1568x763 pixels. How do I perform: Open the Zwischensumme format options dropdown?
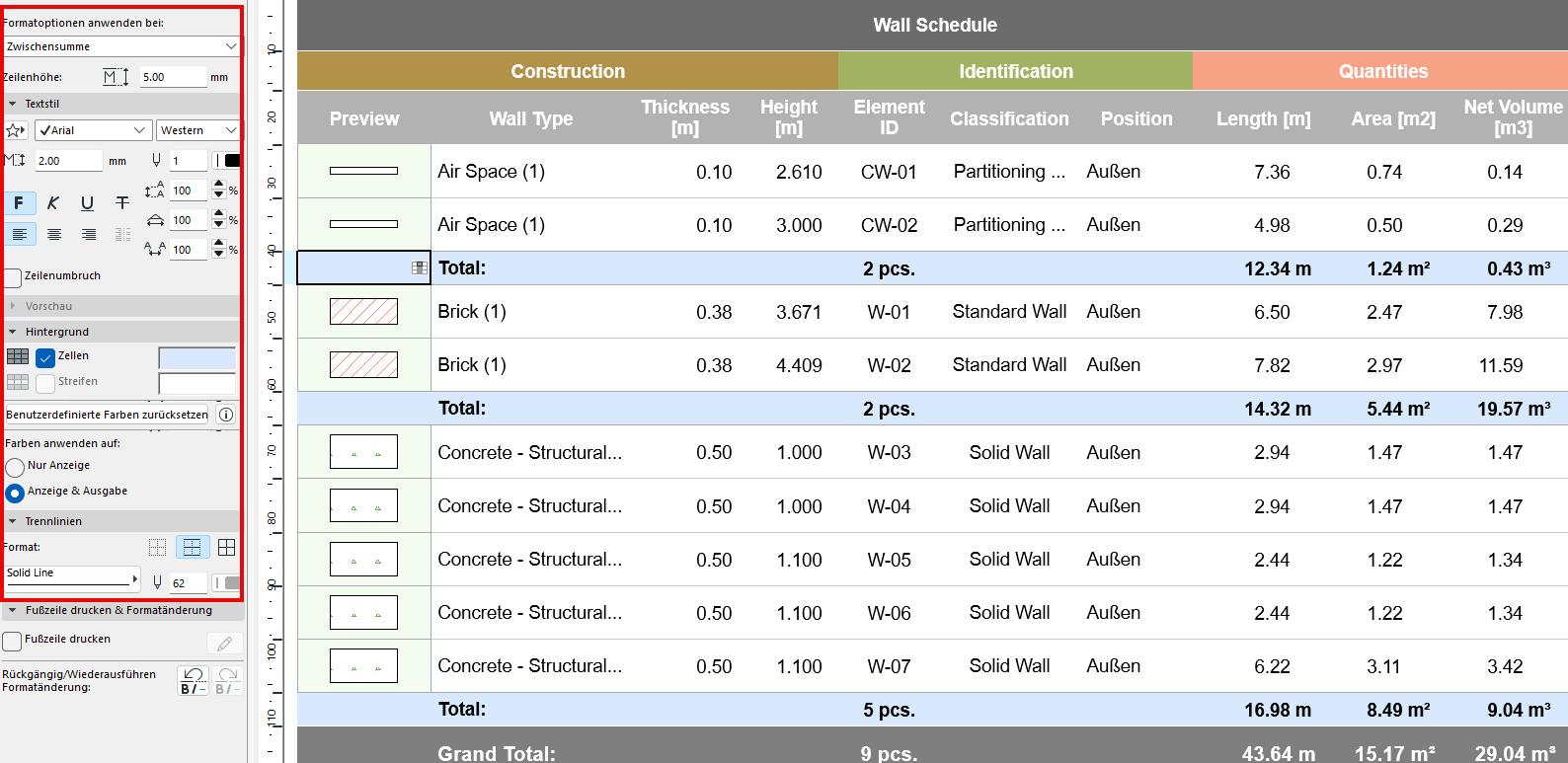[120, 46]
